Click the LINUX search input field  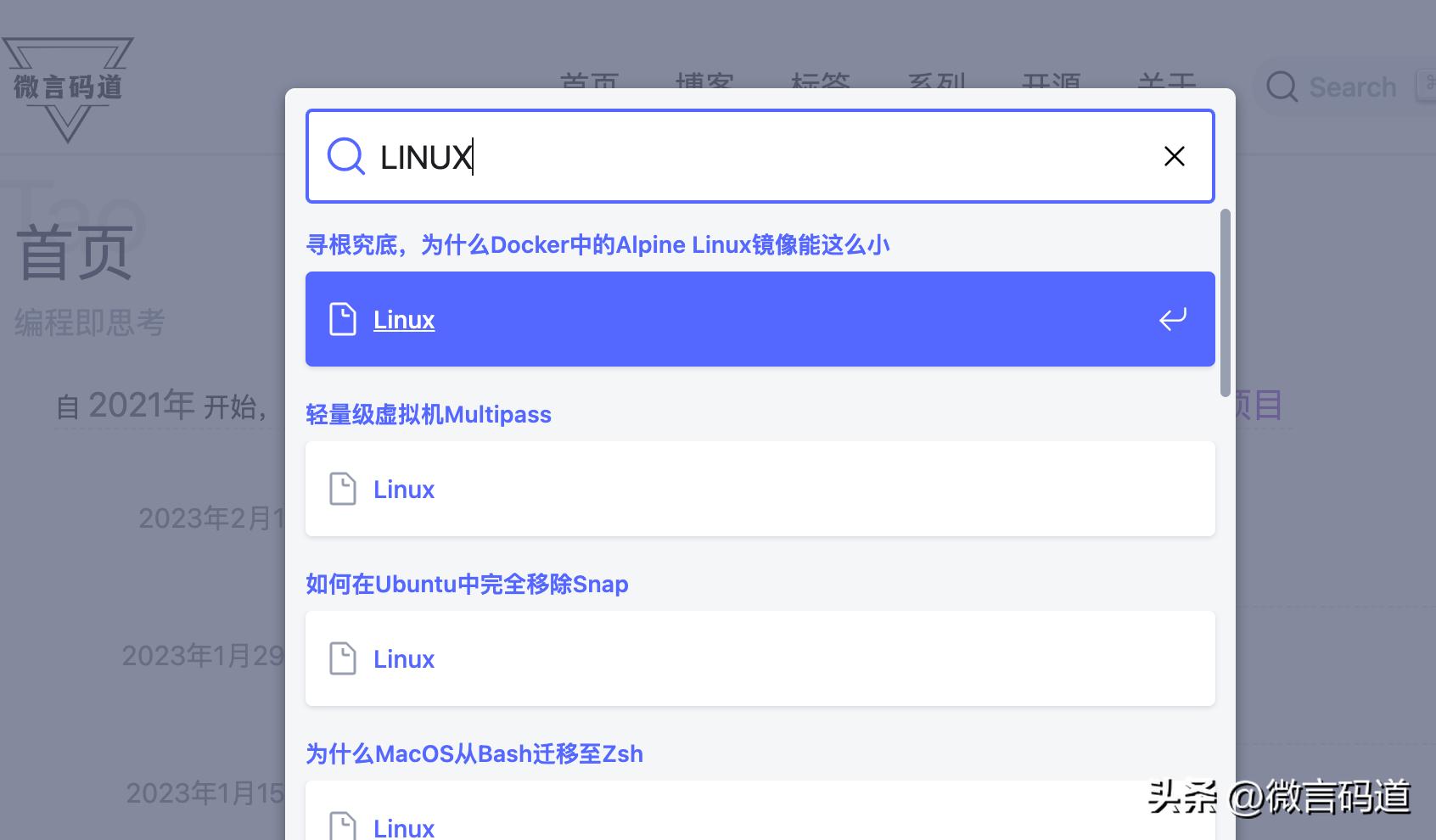[x=760, y=156]
